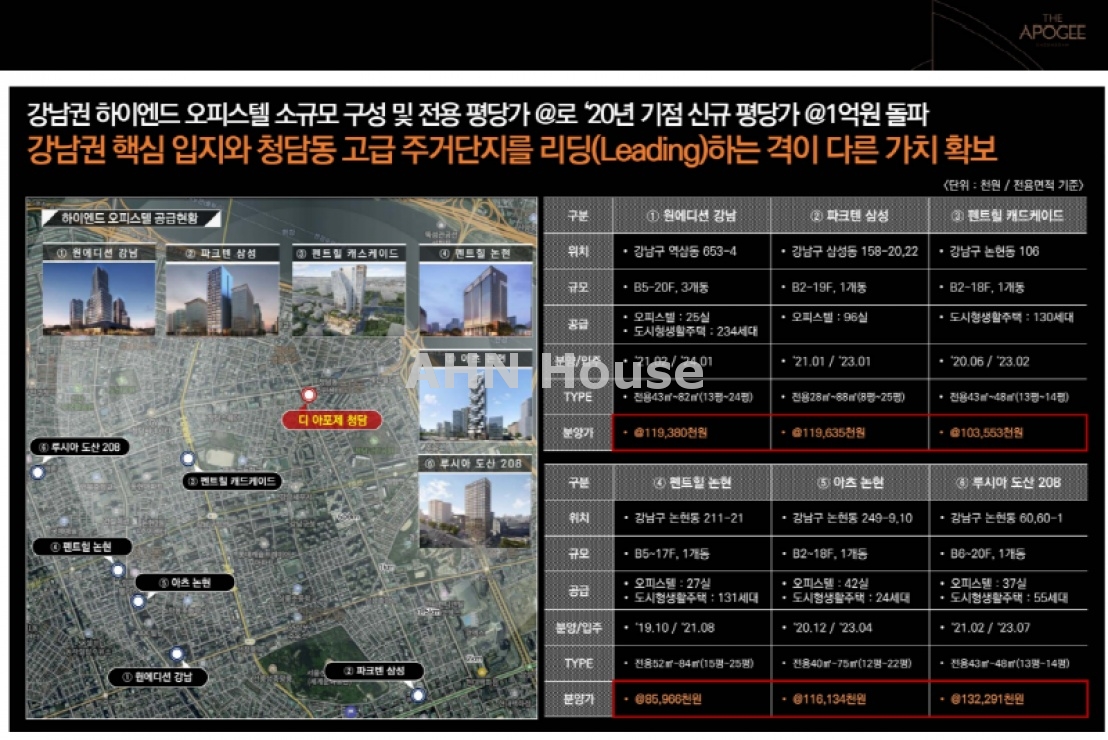Click blue map pin above 펜트힐 캐스케이드 map label
Screen dimensions: 1108x740
coord(187,459)
